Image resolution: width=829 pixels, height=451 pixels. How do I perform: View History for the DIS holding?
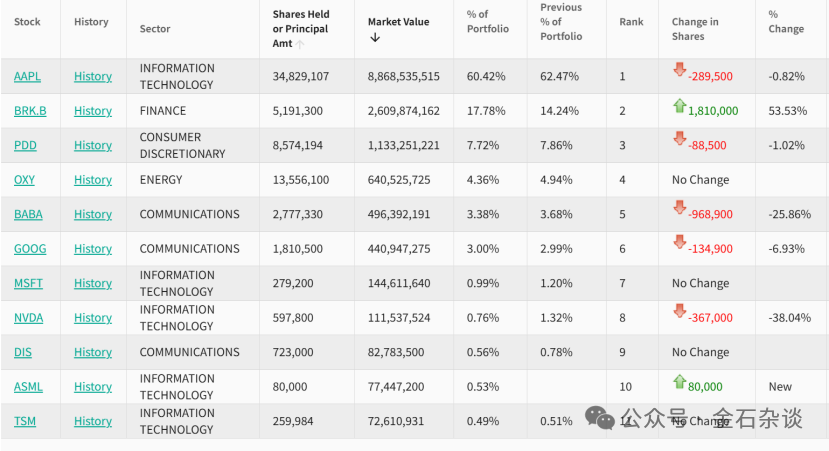tap(93, 352)
